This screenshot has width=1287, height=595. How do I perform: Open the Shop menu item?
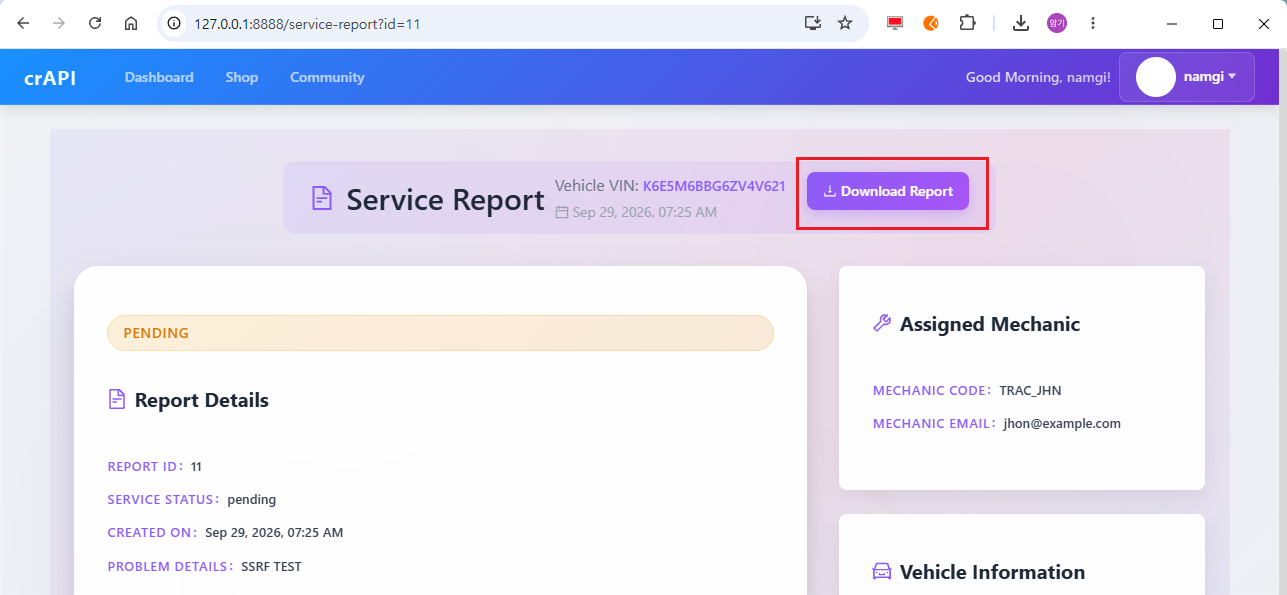[242, 77]
